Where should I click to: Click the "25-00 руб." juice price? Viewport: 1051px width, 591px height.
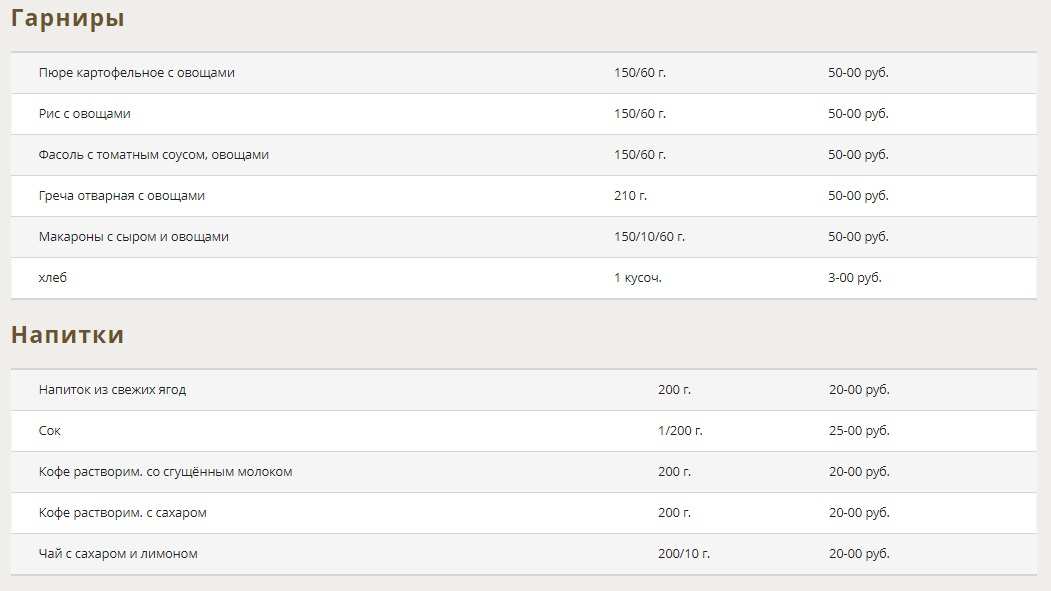coord(859,431)
